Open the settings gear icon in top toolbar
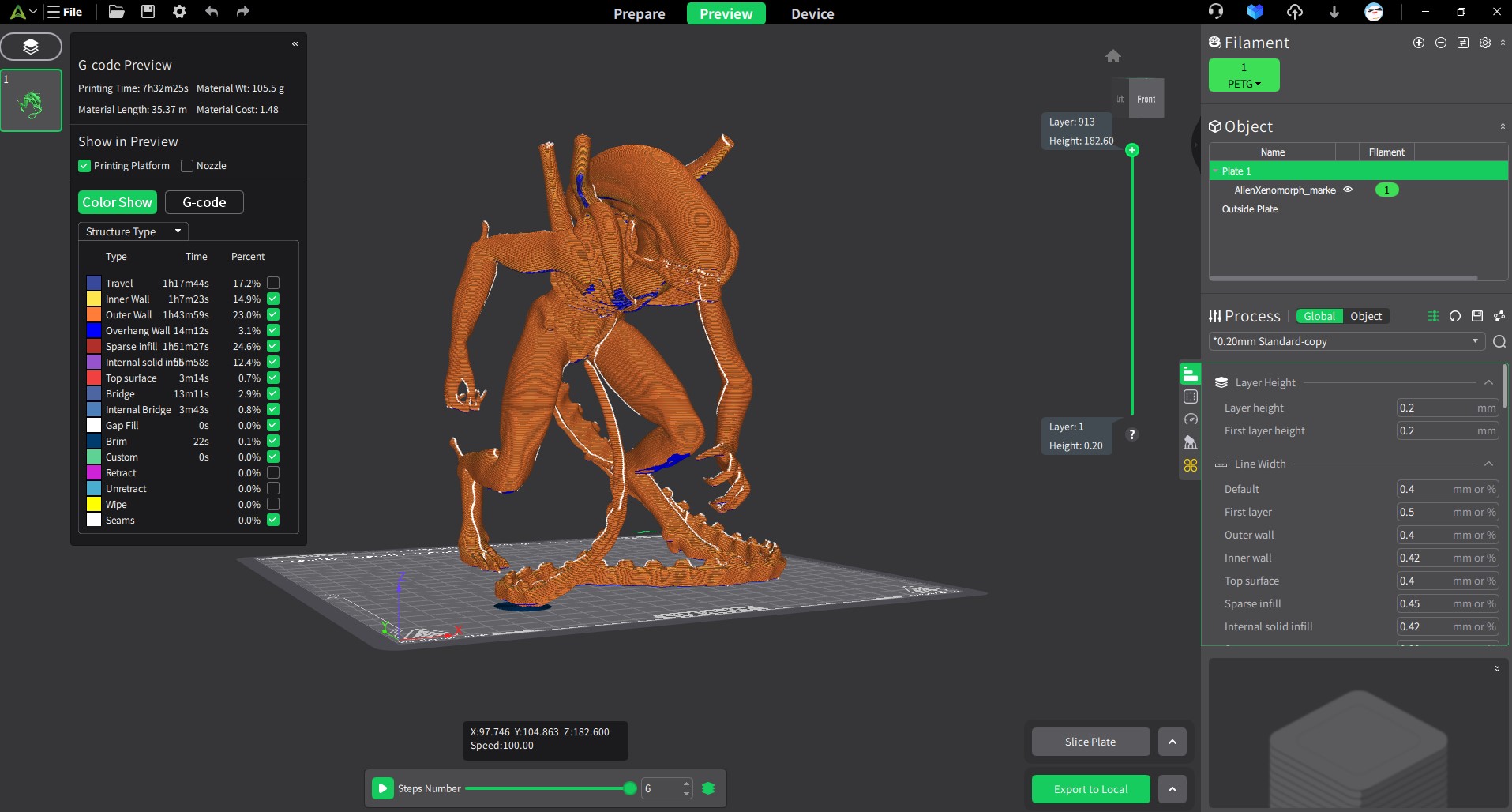1512x812 pixels. tap(179, 12)
